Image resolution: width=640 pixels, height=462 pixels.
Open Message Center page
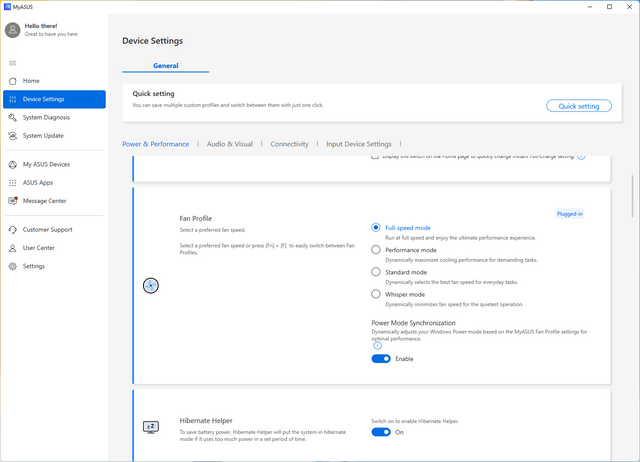click(54, 201)
